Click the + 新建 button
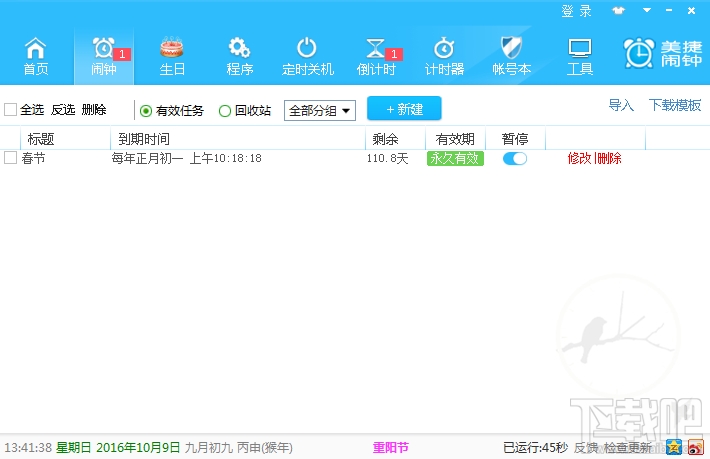This screenshot has width=710, height=459. point(404,109)
